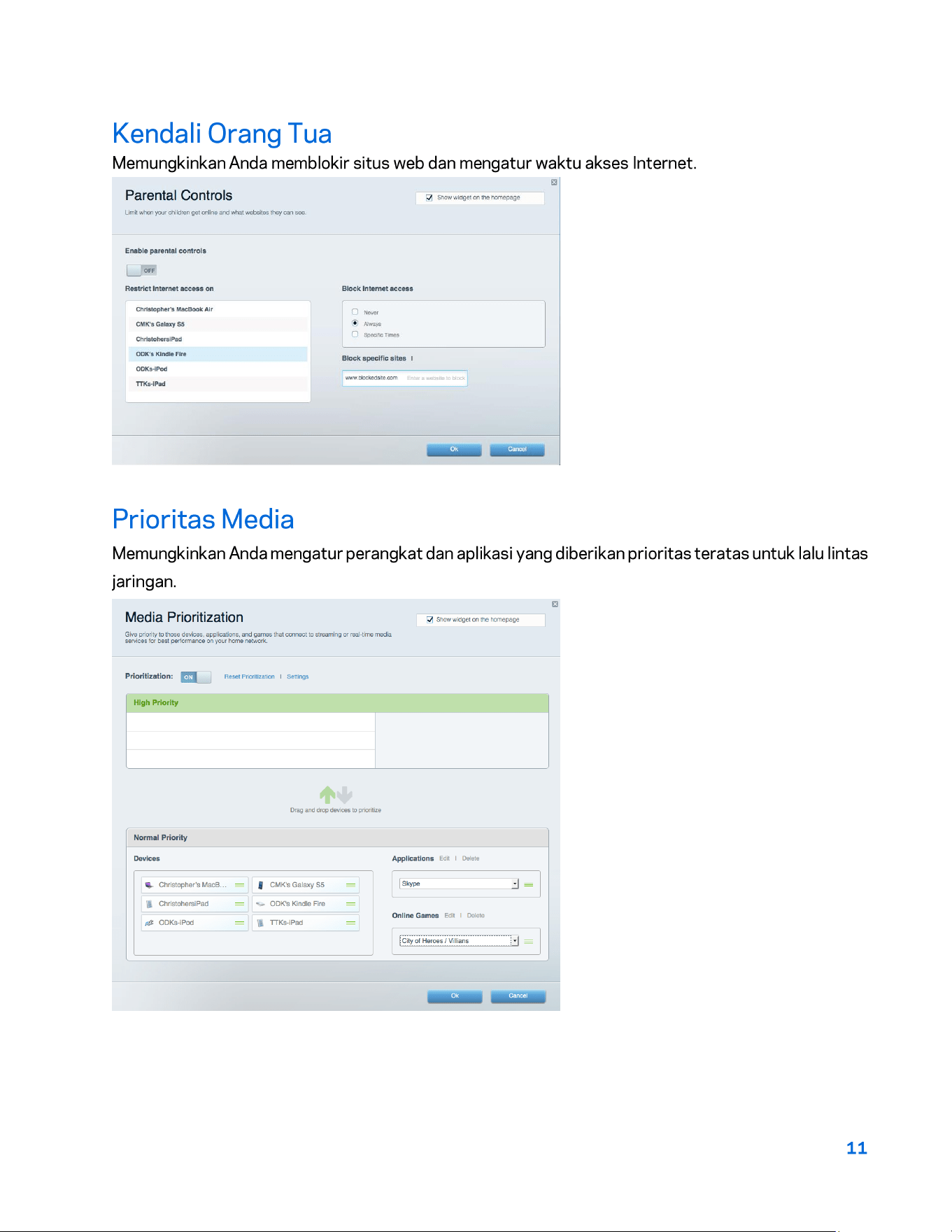
Task: Click the drag handle beside the Skype dropdown
Action: [529, 884]
